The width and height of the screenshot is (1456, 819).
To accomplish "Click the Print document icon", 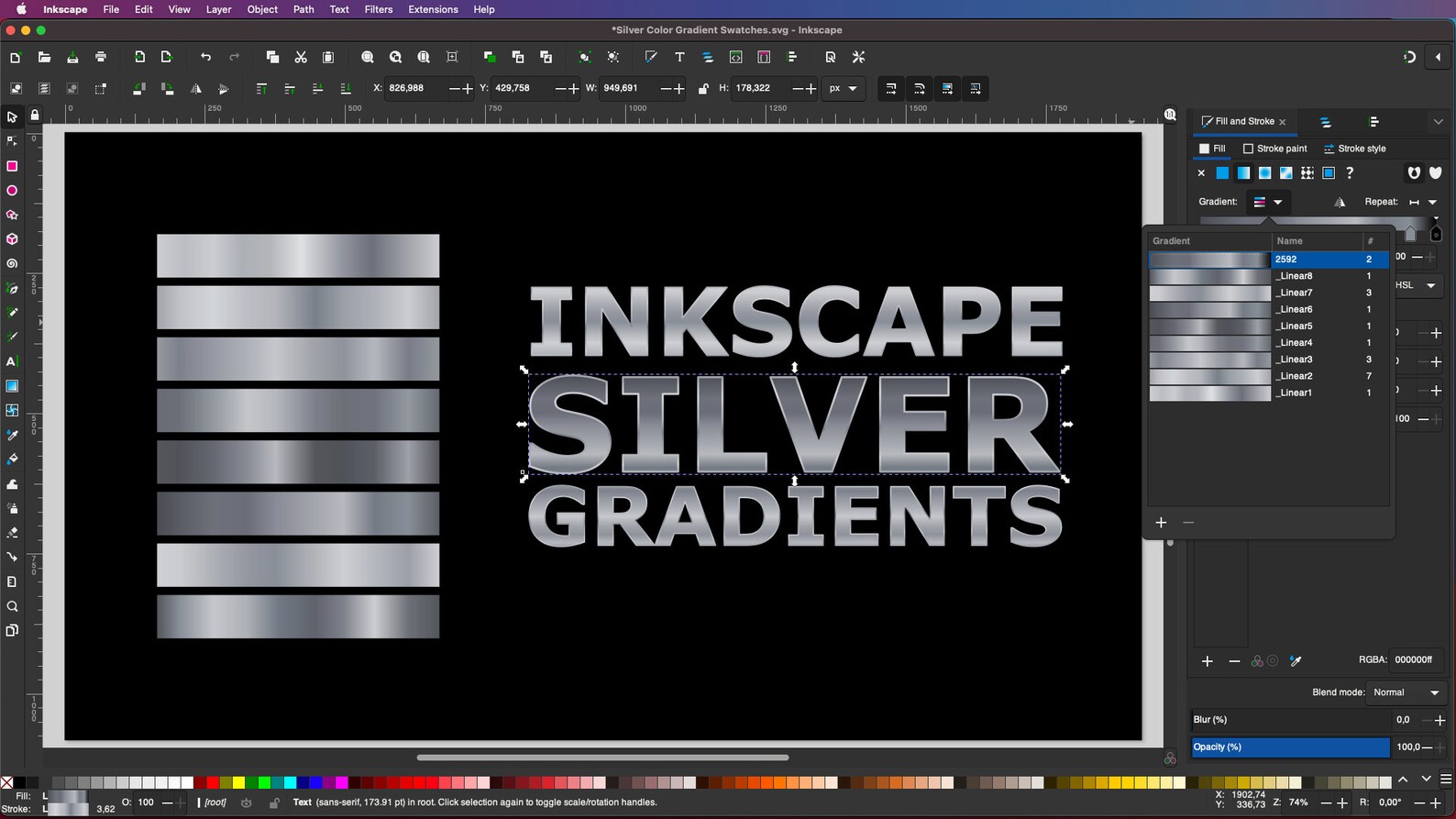I will pyautogui.click(x=101, y=57).
